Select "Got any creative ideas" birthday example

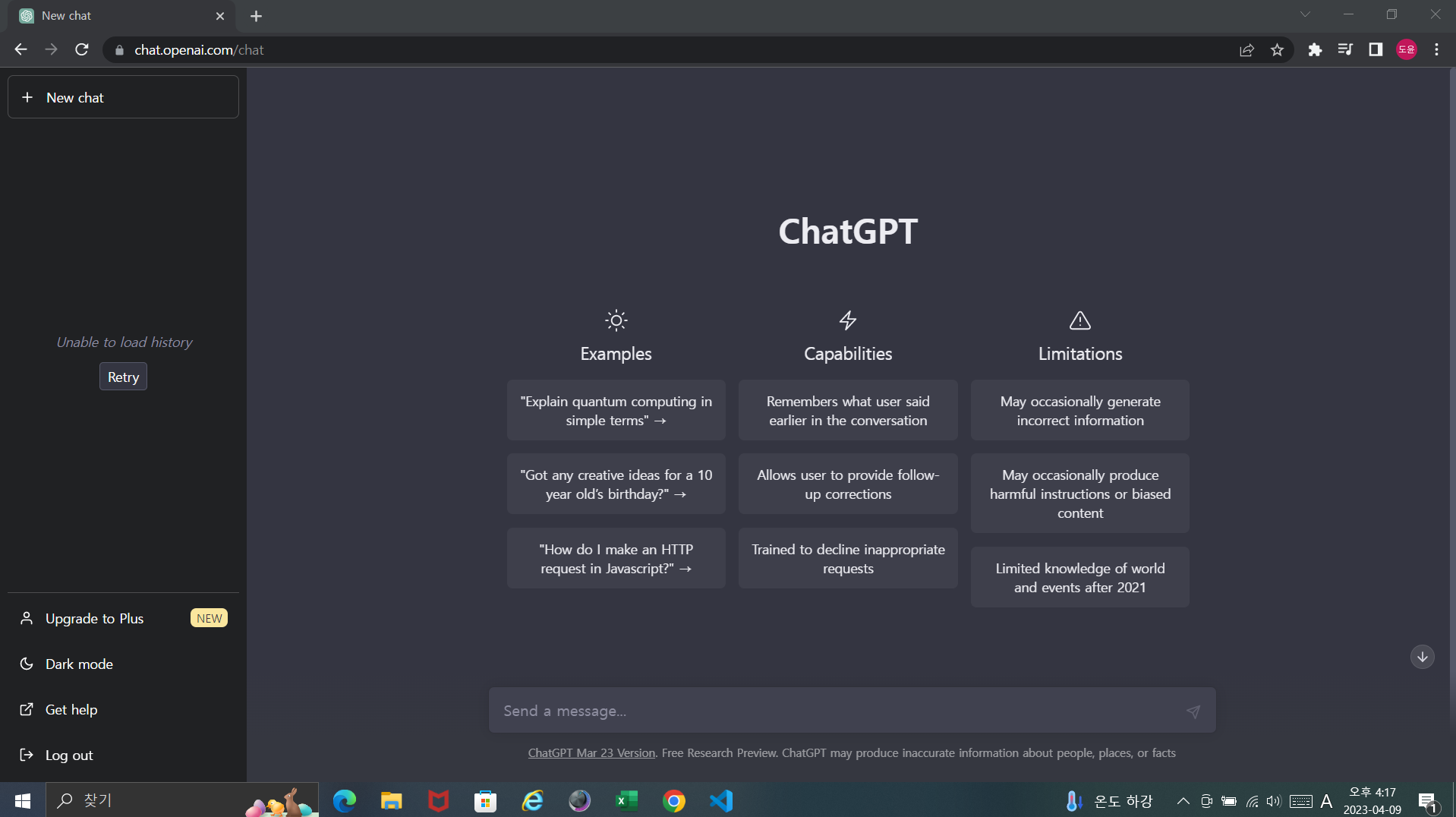[x=616, y=484]
